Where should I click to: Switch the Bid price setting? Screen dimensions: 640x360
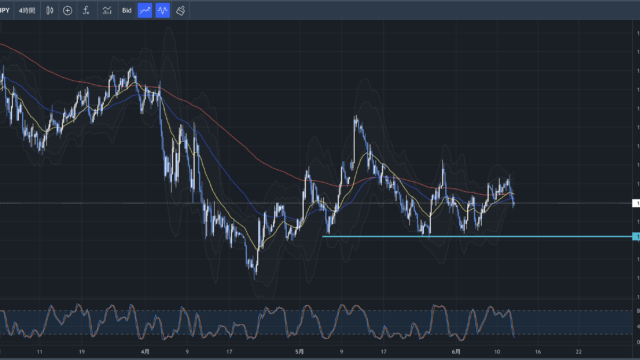tap(127, 11)
